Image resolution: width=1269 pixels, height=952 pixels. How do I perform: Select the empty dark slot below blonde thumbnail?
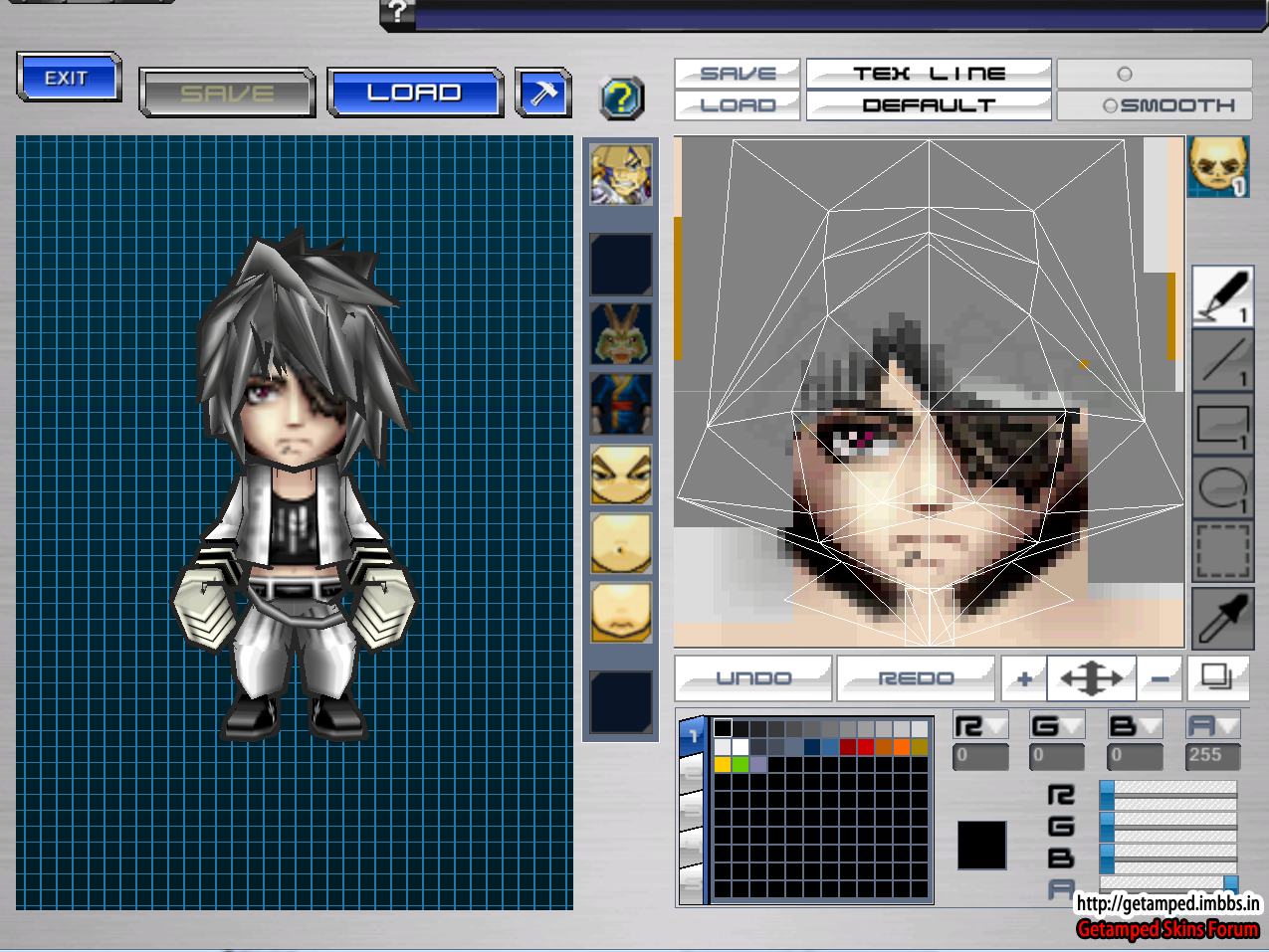pyautogui.click(x=621, y=264)
